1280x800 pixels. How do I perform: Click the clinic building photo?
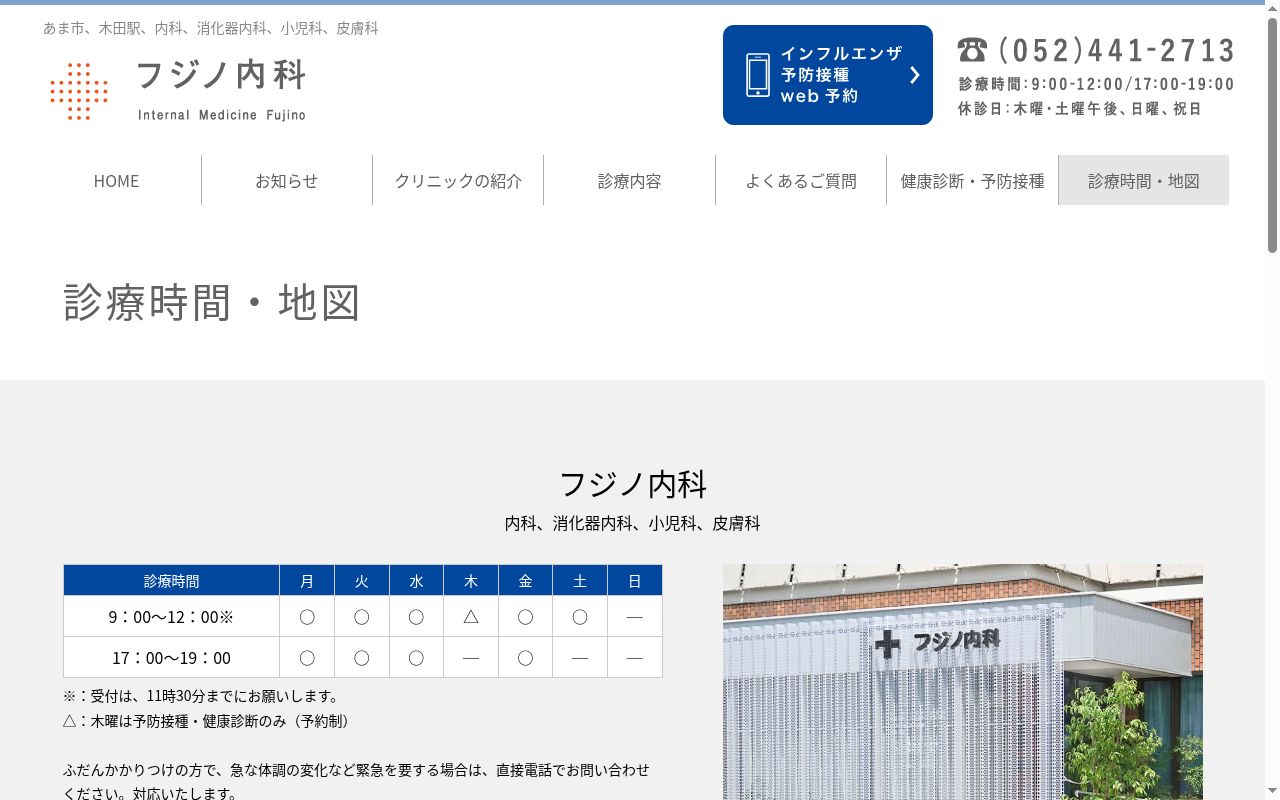pyautogui.click(x=963, y=682)
